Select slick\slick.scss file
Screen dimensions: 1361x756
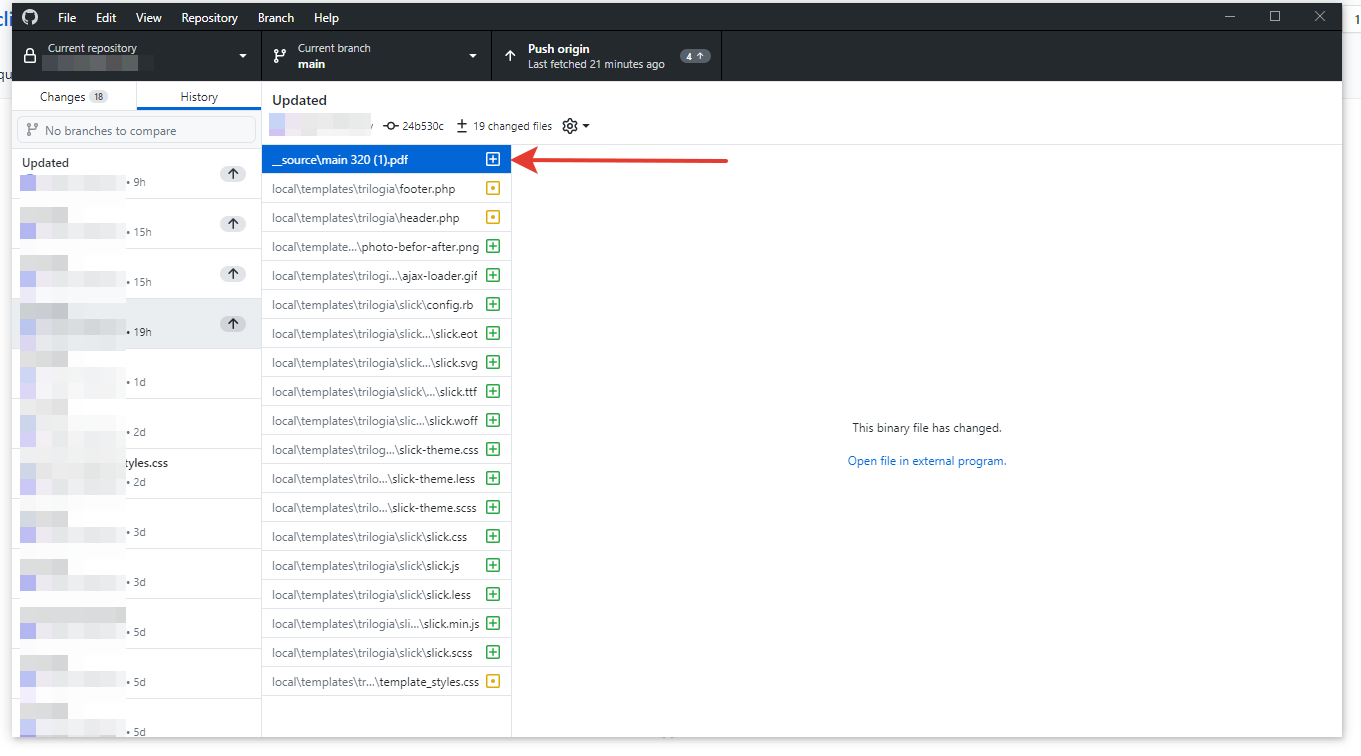[x=387, y=652]
